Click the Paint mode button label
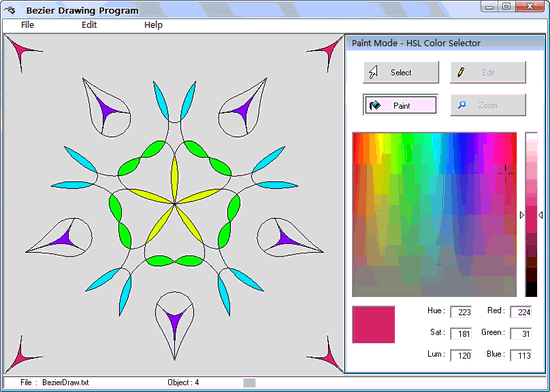This screenshot has height=392, width=550. pyautogui.click(x=402, y=106)
